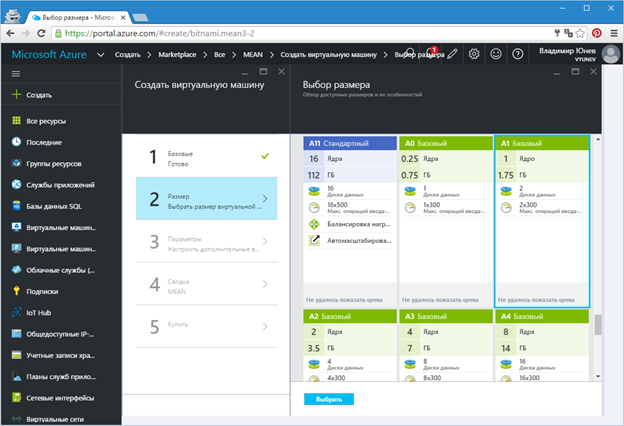
Task: Open Chrome menu three-lines icon
Action: pyautogui.click(x=614, y=33)
